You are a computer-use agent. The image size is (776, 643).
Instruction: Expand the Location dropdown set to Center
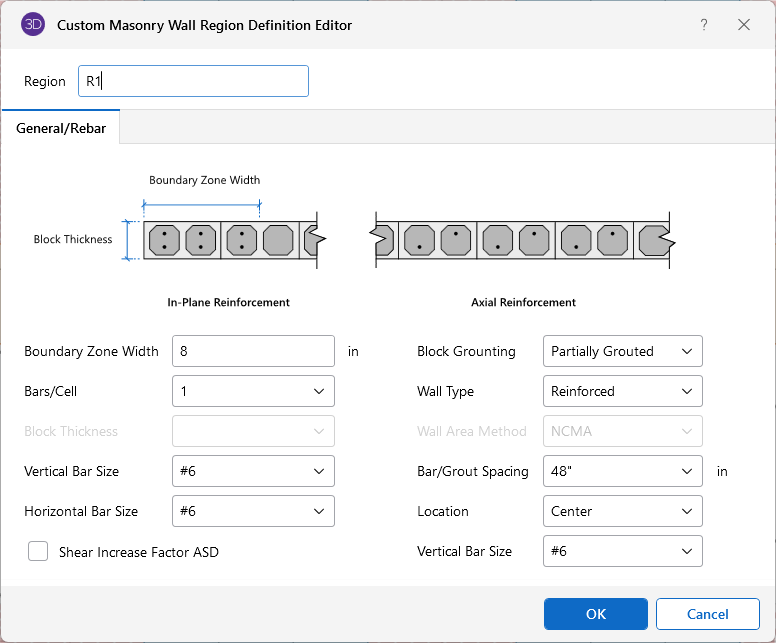pos(622,511)
